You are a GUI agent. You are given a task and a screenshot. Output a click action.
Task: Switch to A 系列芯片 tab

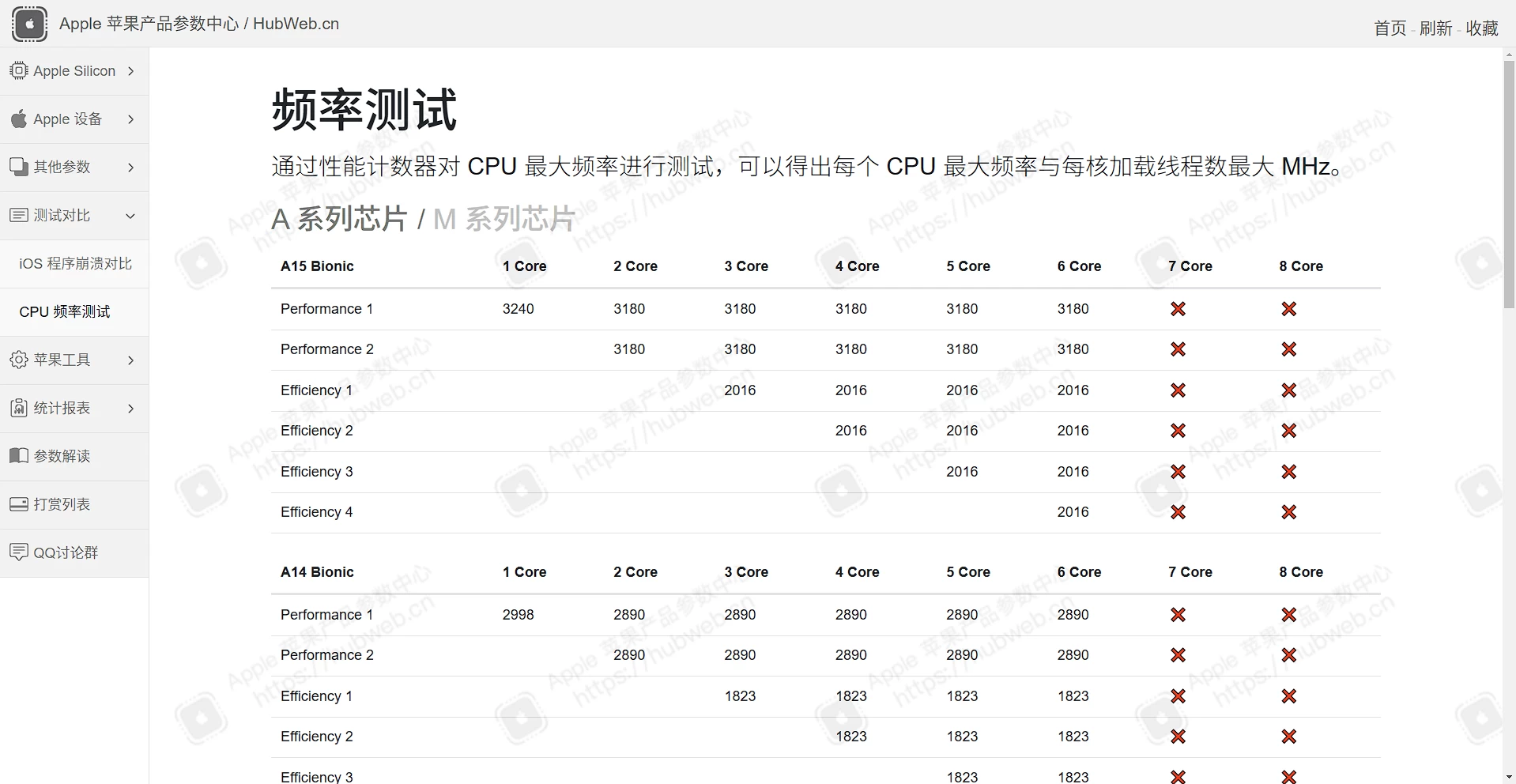tap(339, 219)
